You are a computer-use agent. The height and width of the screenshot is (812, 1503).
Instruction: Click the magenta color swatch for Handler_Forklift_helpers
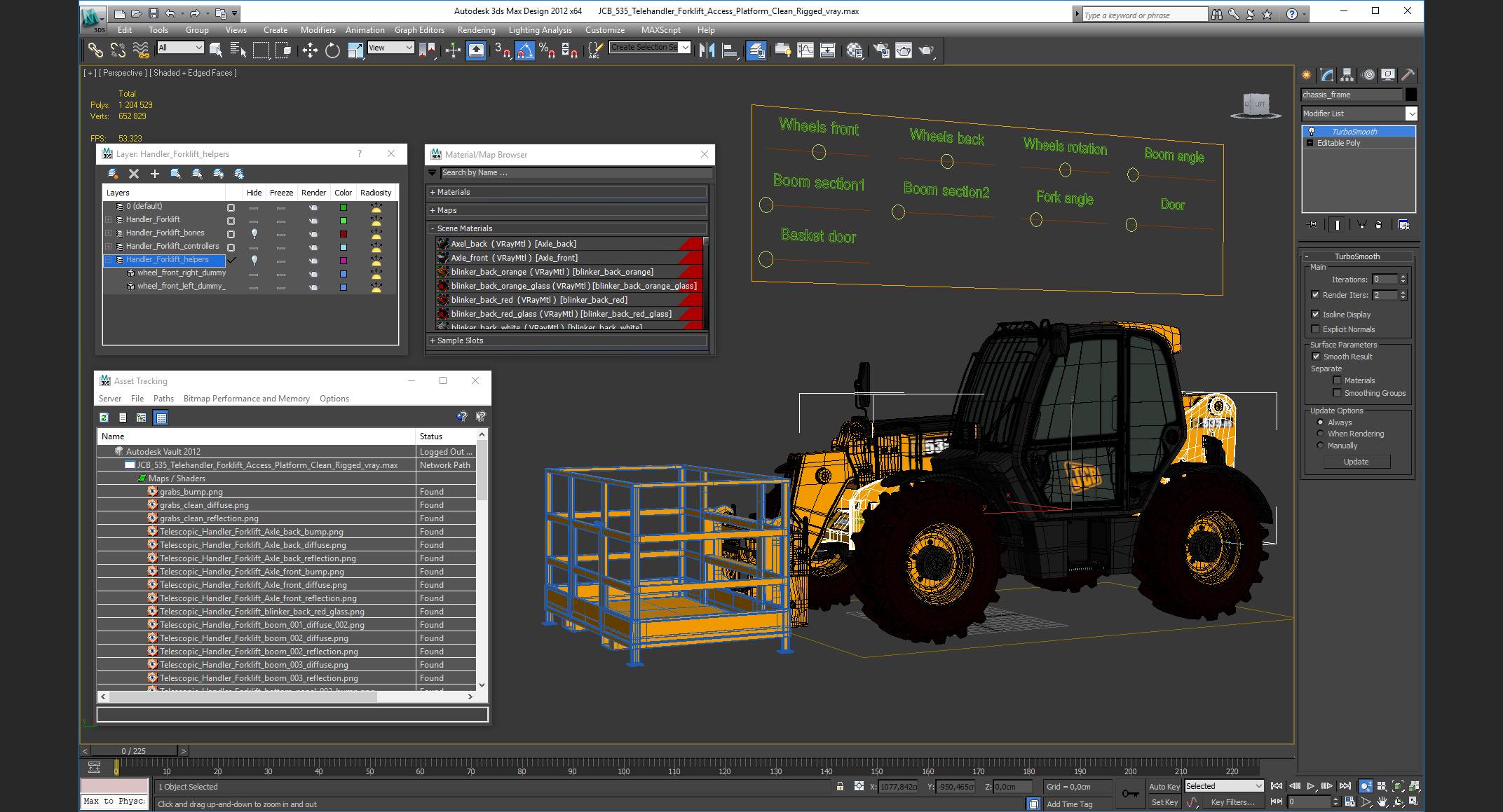(x=344, y=261)
